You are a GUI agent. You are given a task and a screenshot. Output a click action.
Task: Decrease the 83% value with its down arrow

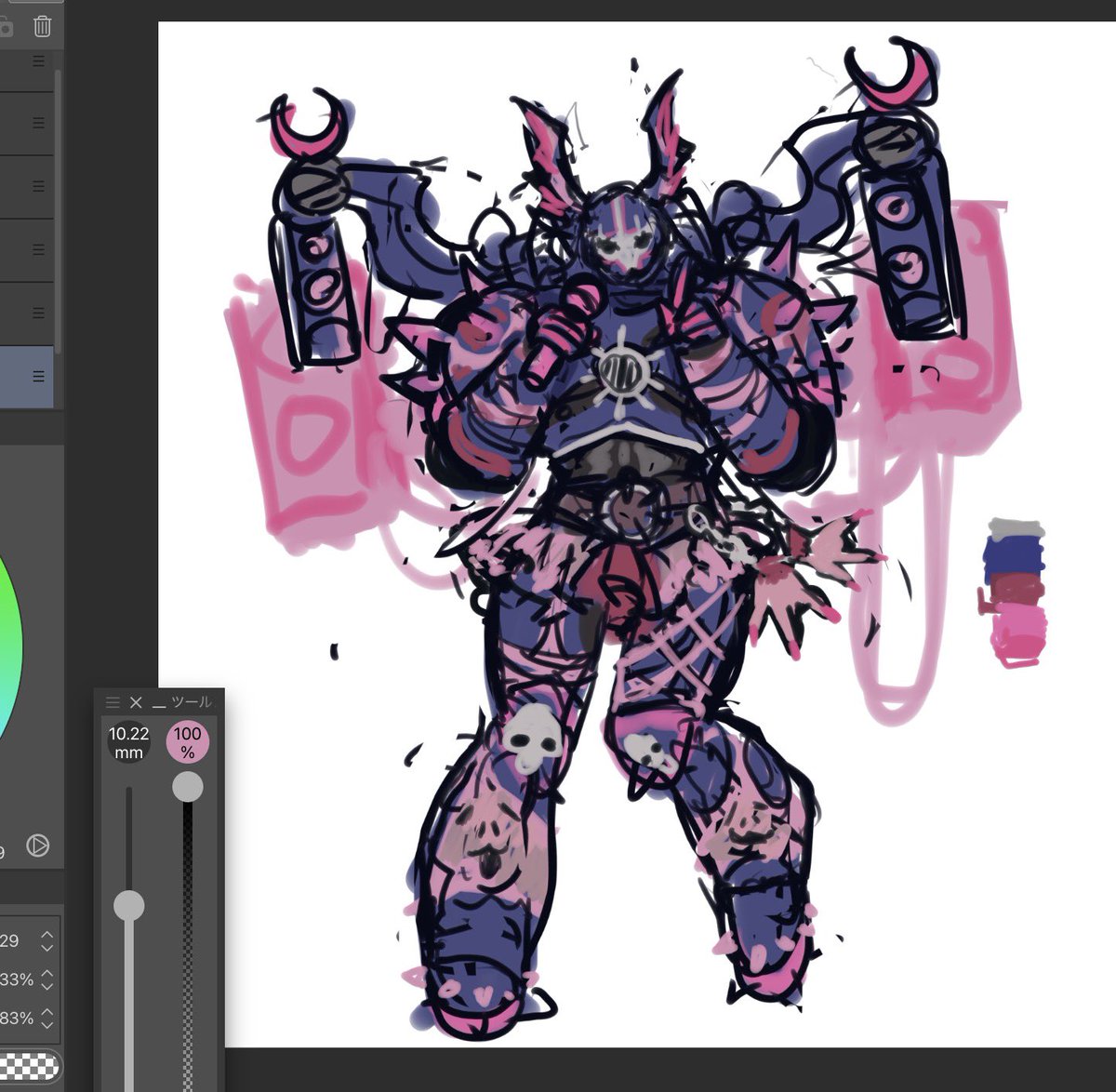[47, 1024]
